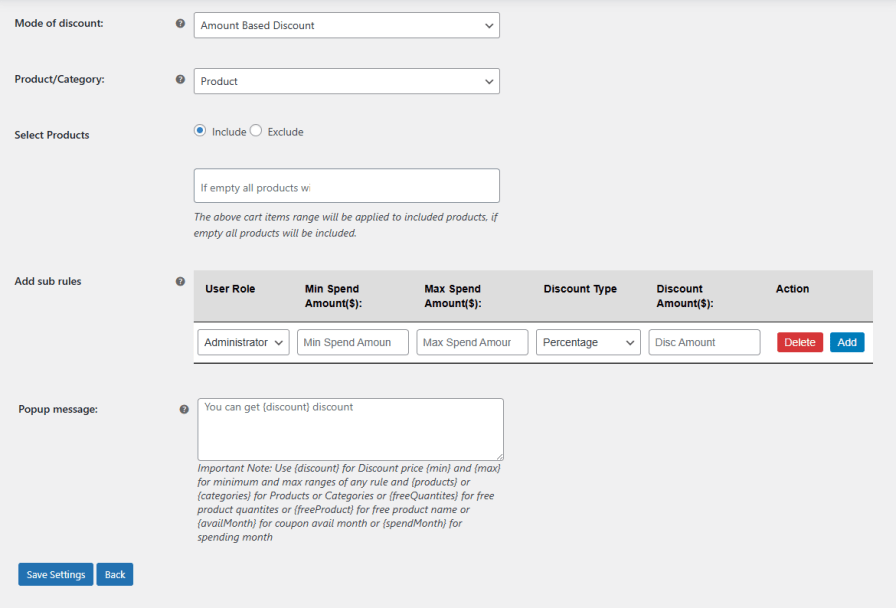Click the Save Settings button
Screen dimensions: 896x608
56,575
